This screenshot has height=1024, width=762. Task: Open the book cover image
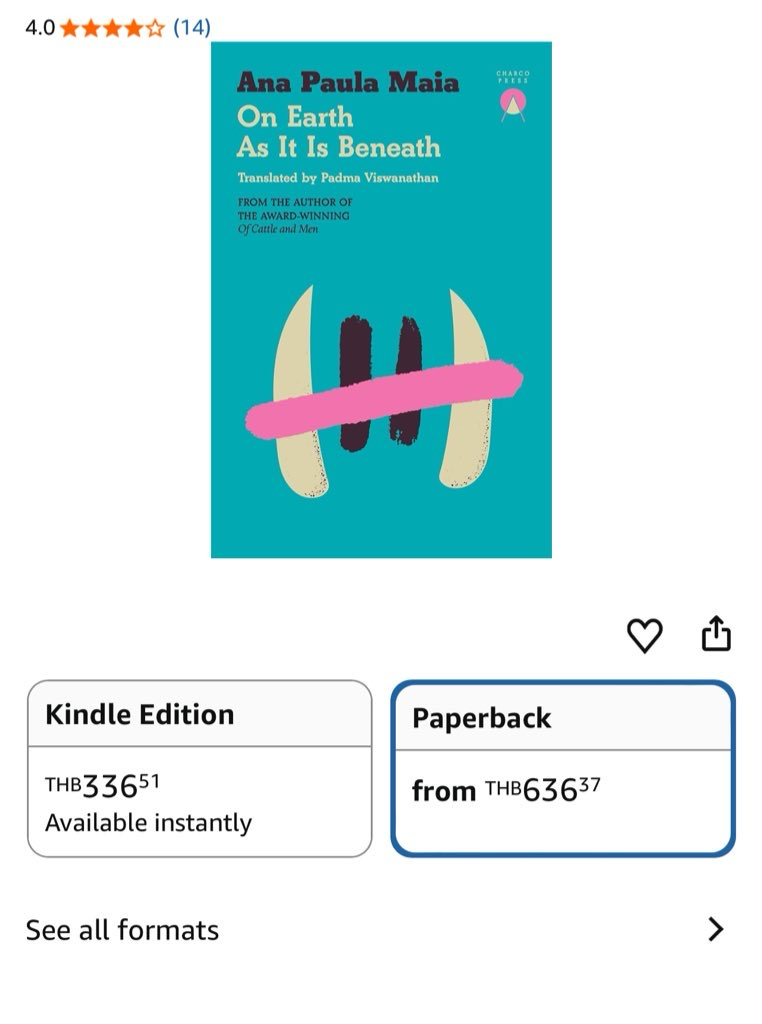click(381, 300)
